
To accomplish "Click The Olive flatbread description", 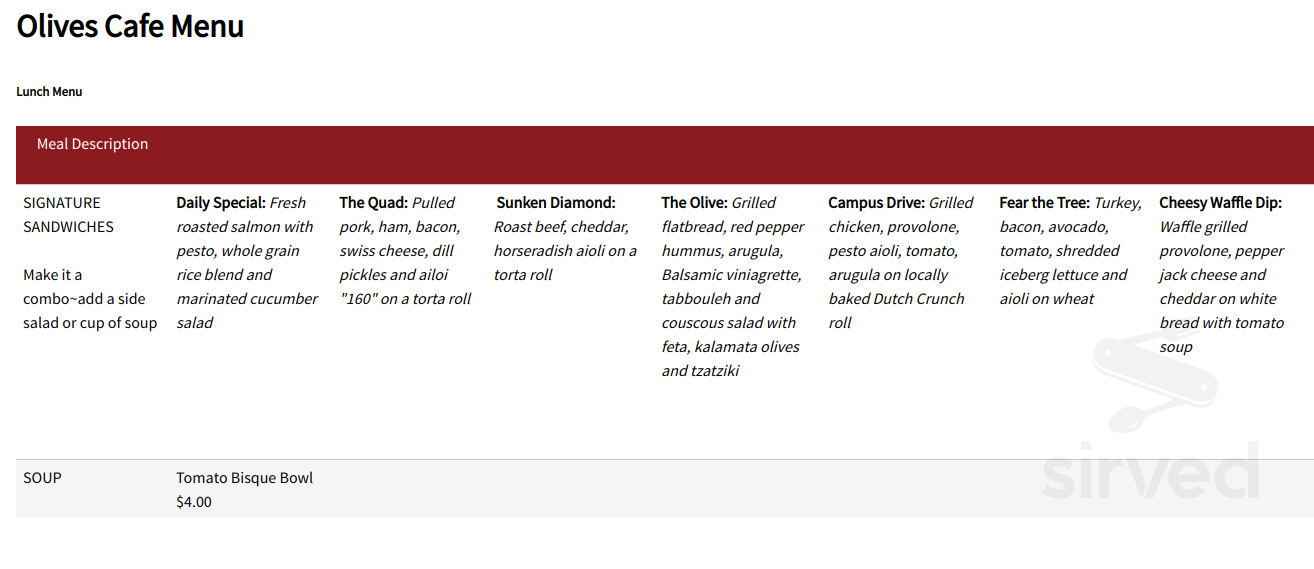I will [732, 287].
